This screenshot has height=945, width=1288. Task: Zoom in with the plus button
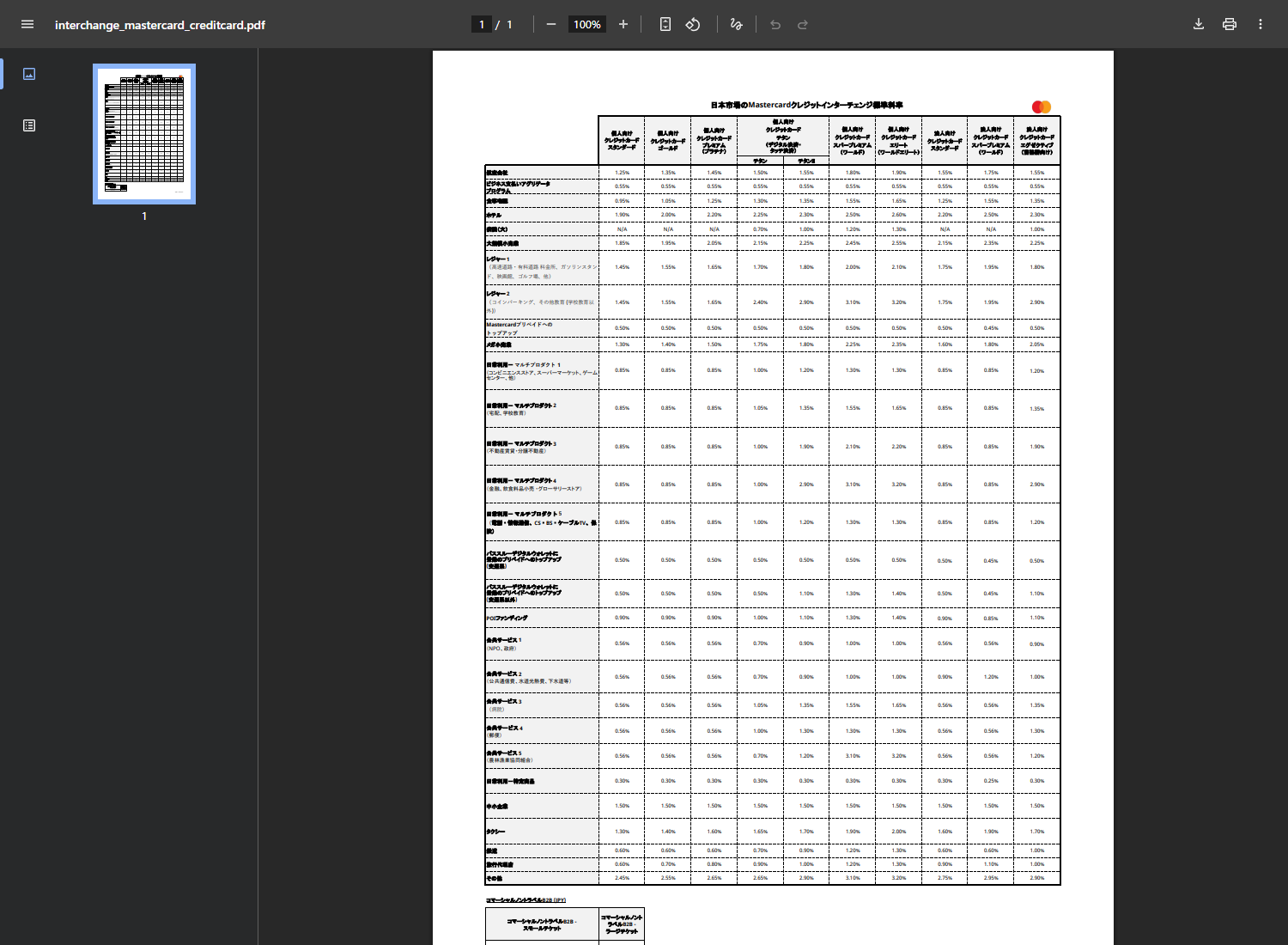coord(623,24)
